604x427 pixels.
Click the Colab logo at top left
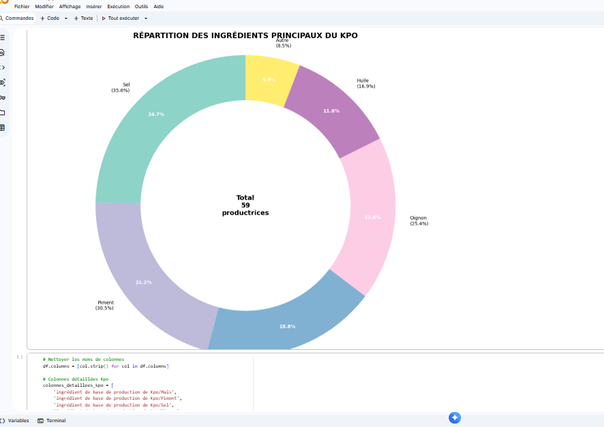[x=4, y=3]
